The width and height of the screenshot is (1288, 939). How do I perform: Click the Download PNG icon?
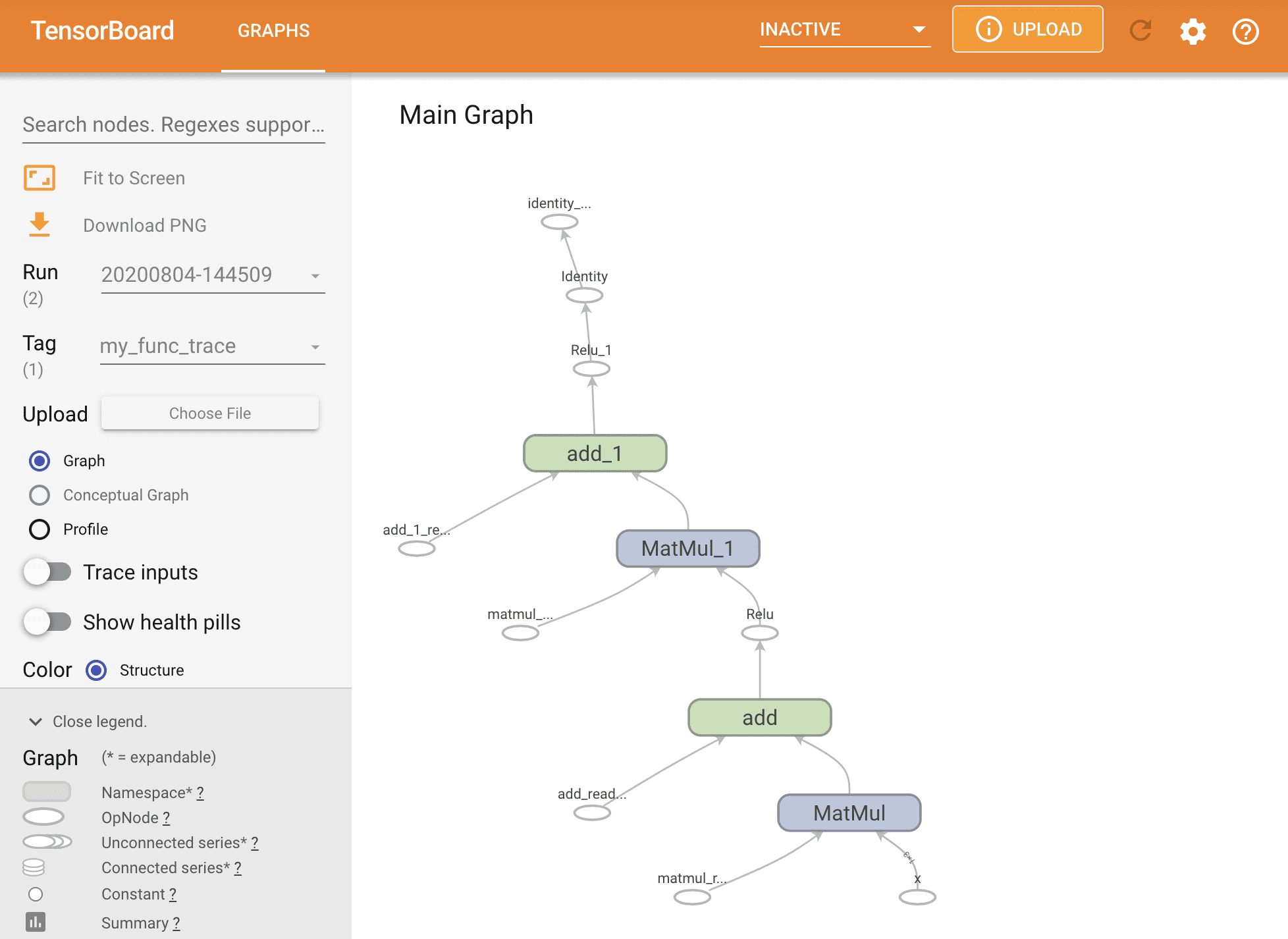coord(39,225)
